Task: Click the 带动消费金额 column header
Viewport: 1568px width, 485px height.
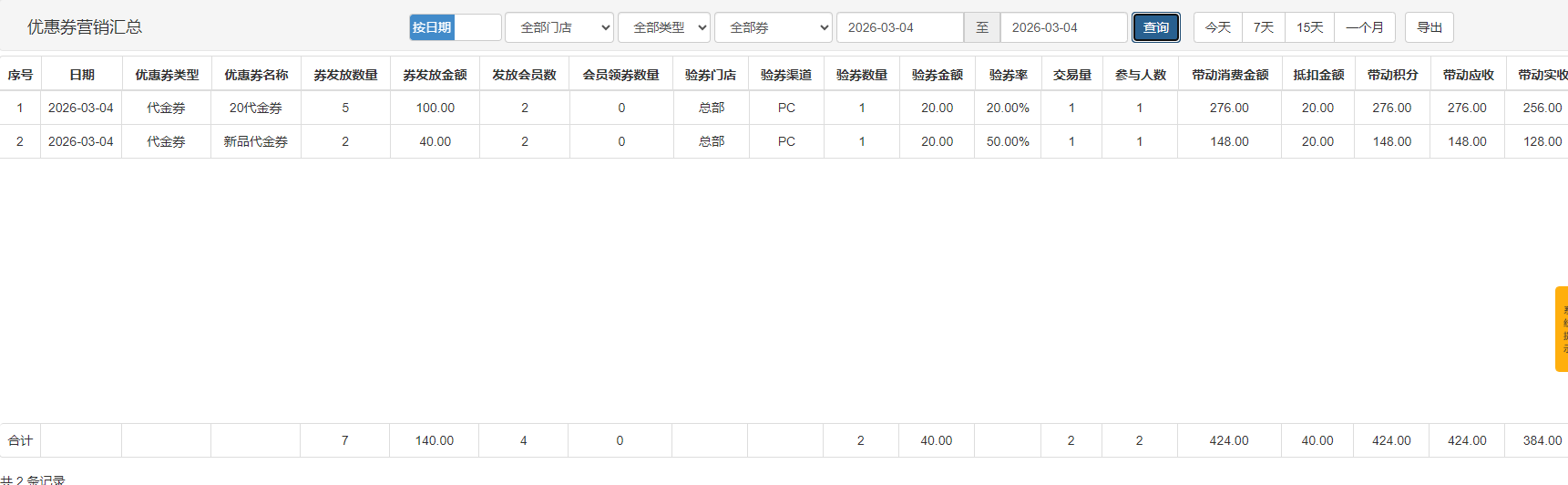Action: click(x=1229, y=75)
